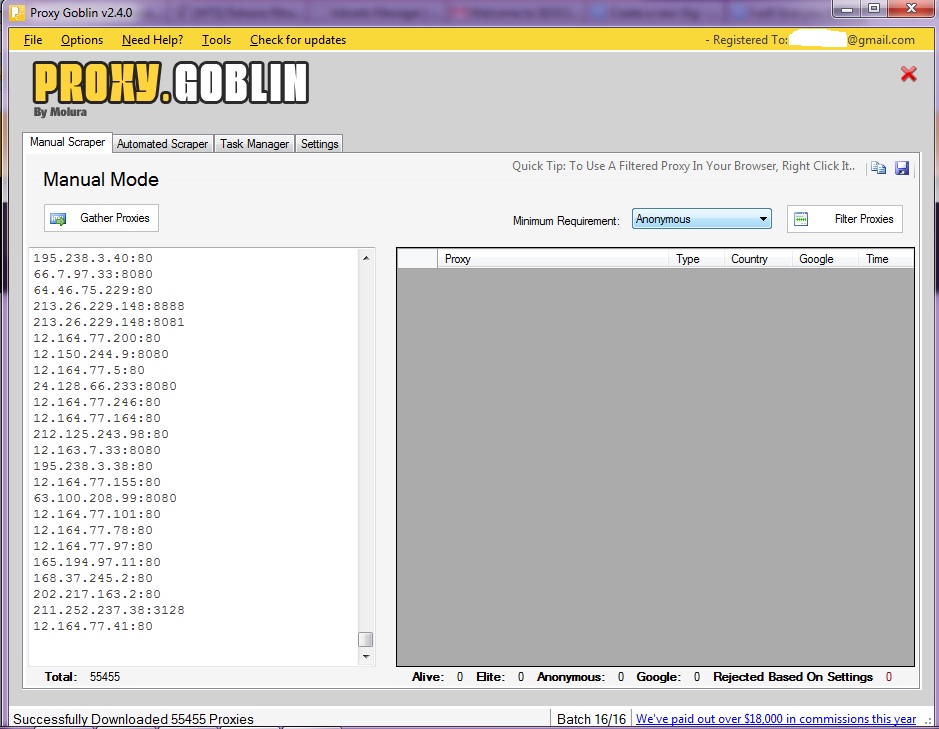Switch to the Settings tab
The width and height of the screenshot is (939, 729).
(319, 144)
